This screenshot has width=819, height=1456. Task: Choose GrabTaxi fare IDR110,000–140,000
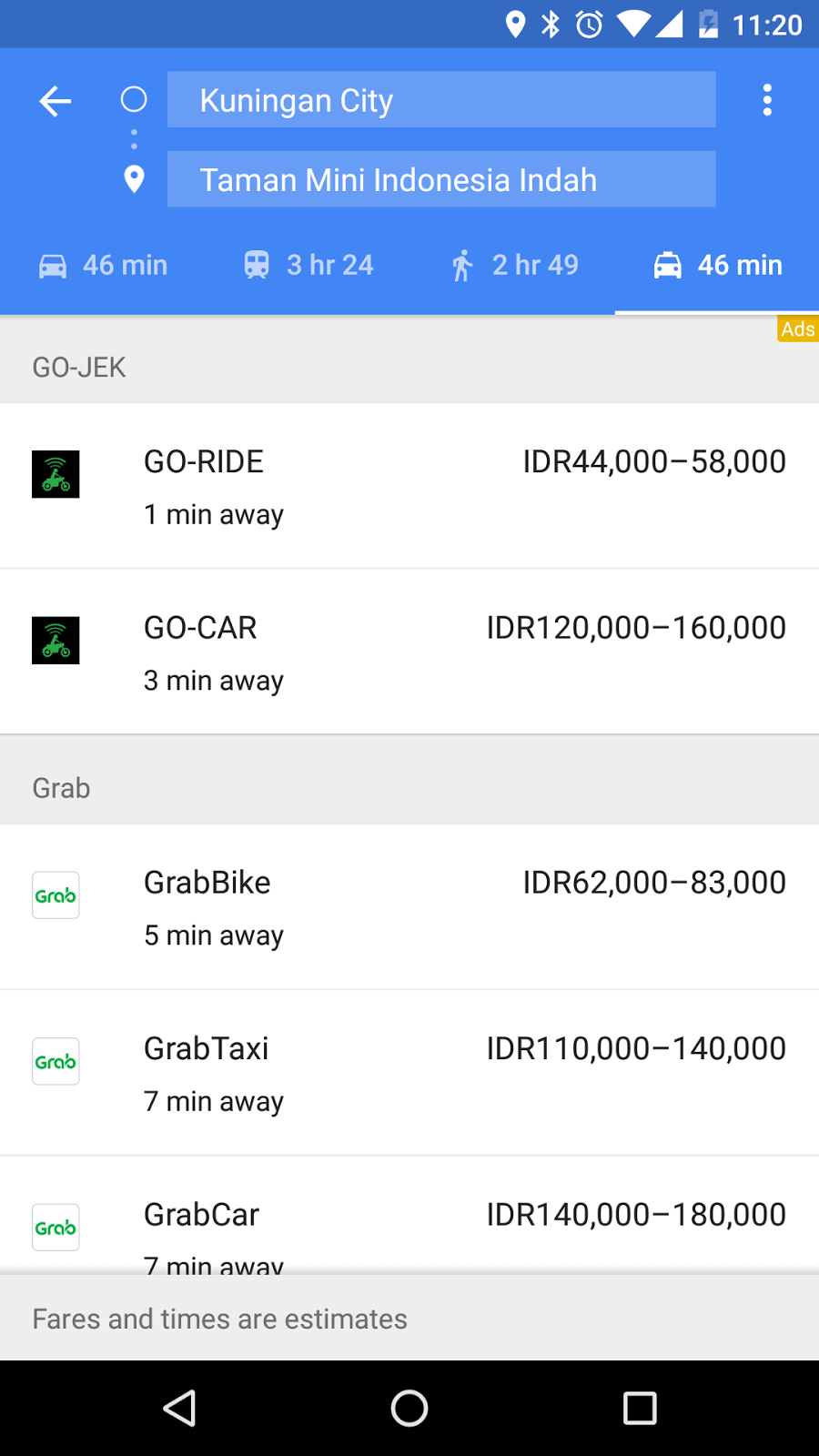click(635, 1048)
